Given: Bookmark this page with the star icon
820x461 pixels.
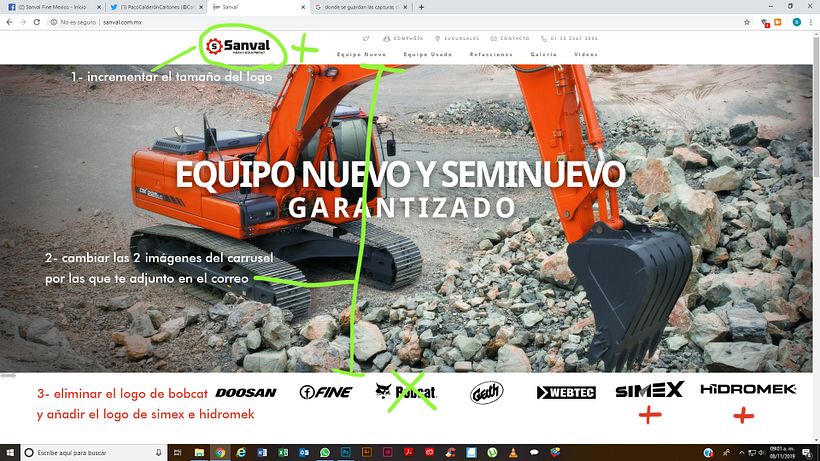Looking at the screenshot, I should pyautogui.click(x=747, y=21).
